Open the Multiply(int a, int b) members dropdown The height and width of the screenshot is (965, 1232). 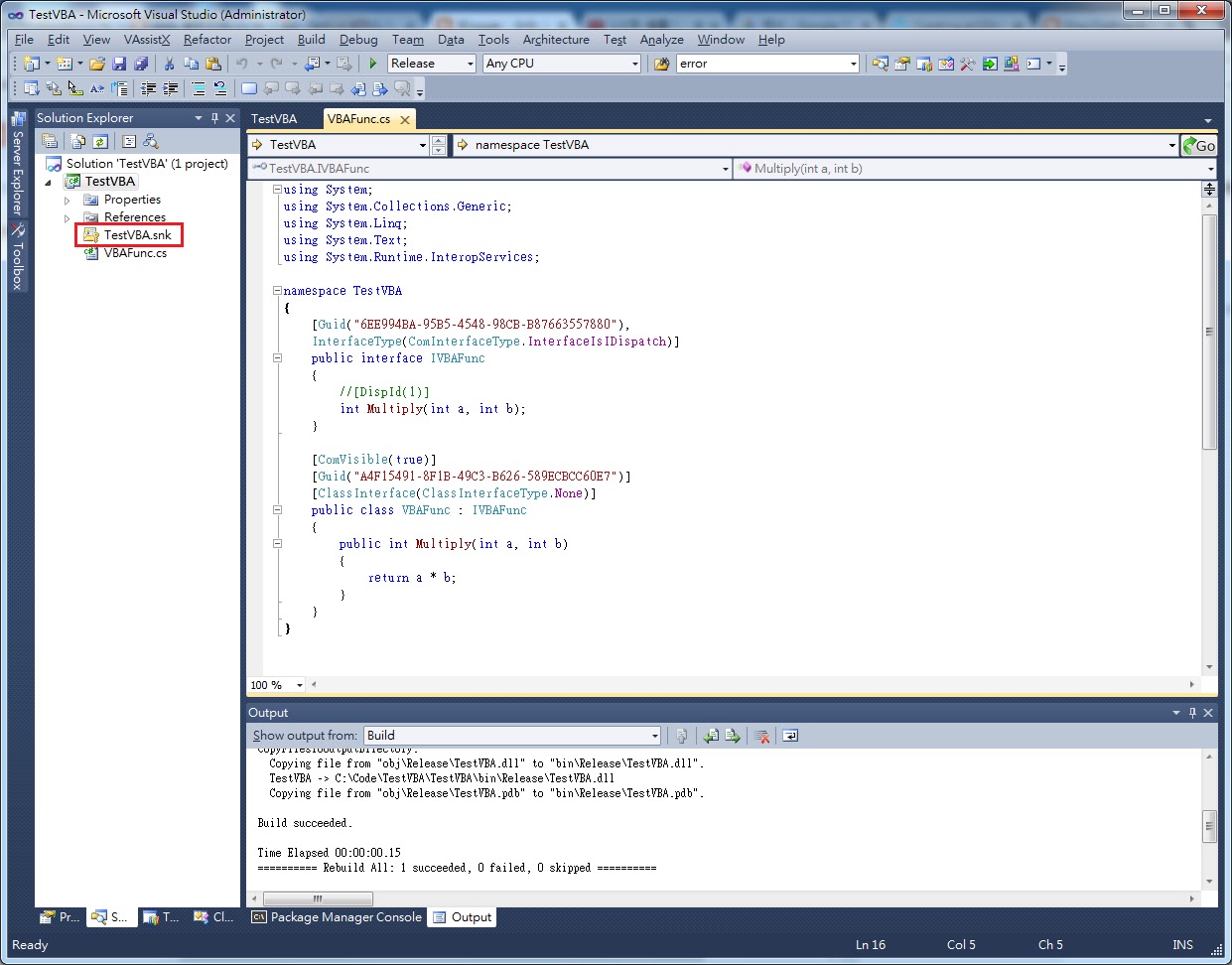[x=1210, y=169]
